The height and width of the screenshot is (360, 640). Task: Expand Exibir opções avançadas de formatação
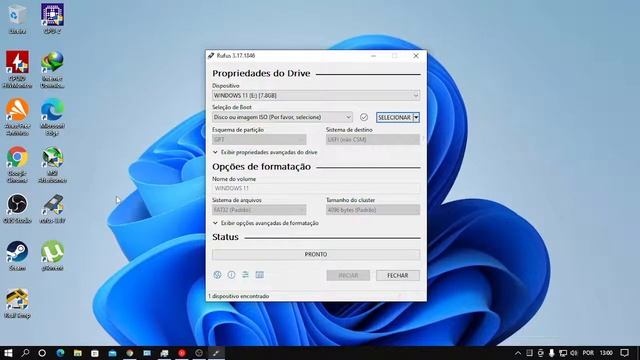266,223
